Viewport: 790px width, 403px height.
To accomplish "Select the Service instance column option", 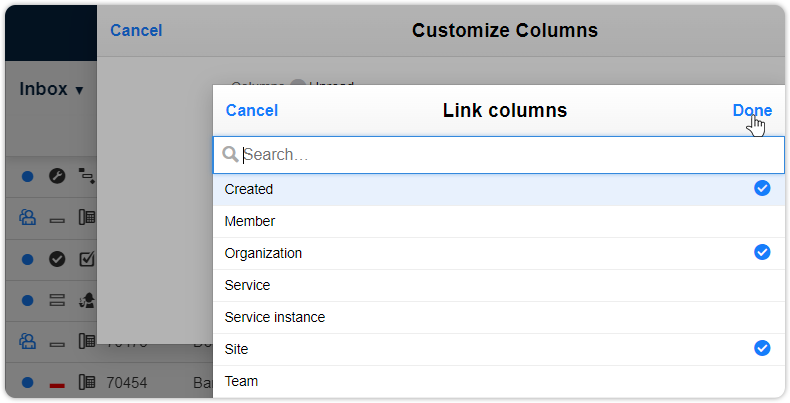I will point(499,317).
